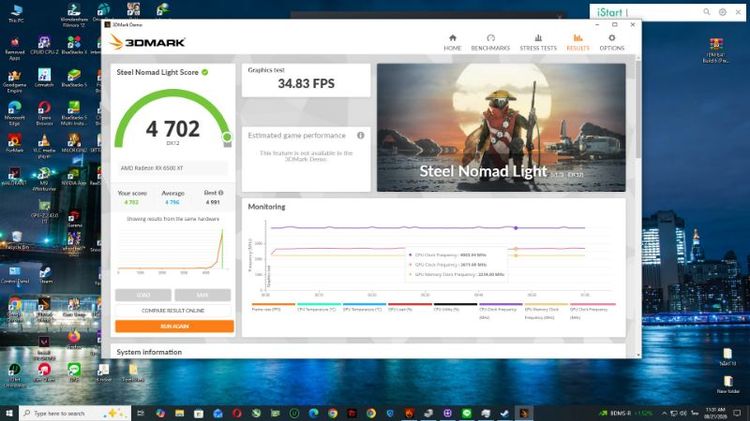Open Estimated game performance info icon
750x421 pixels.
coord(361,135)
